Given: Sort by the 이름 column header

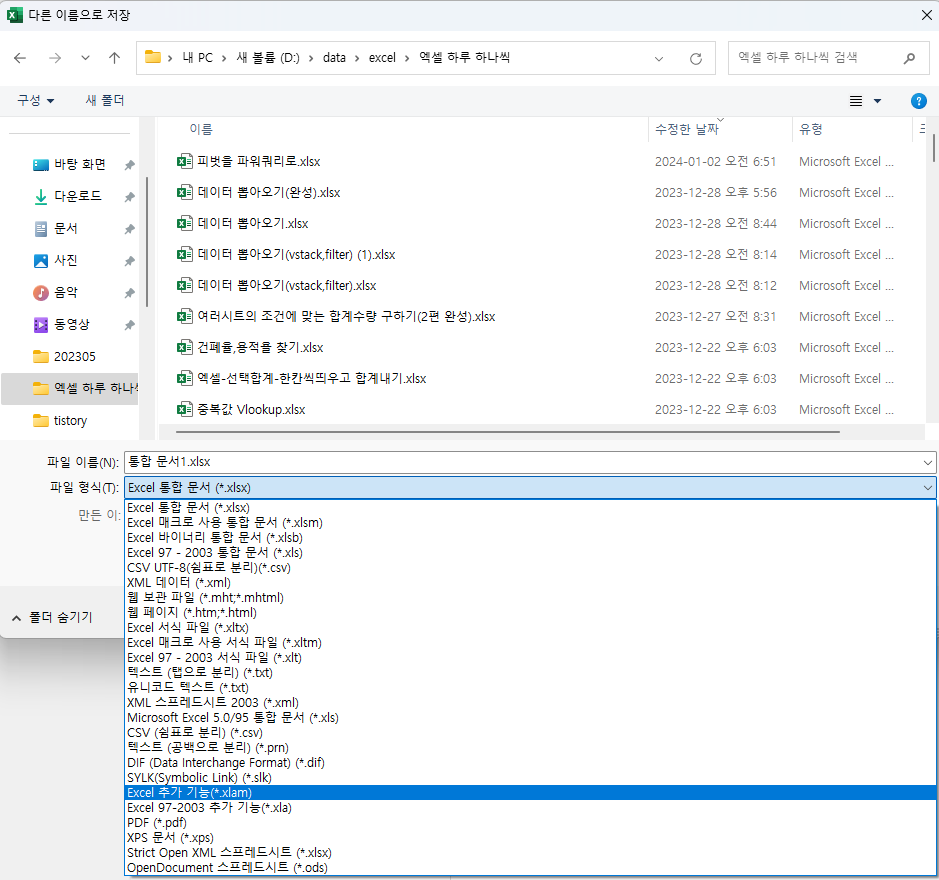Looking at the screenshot, I should 201,129.
